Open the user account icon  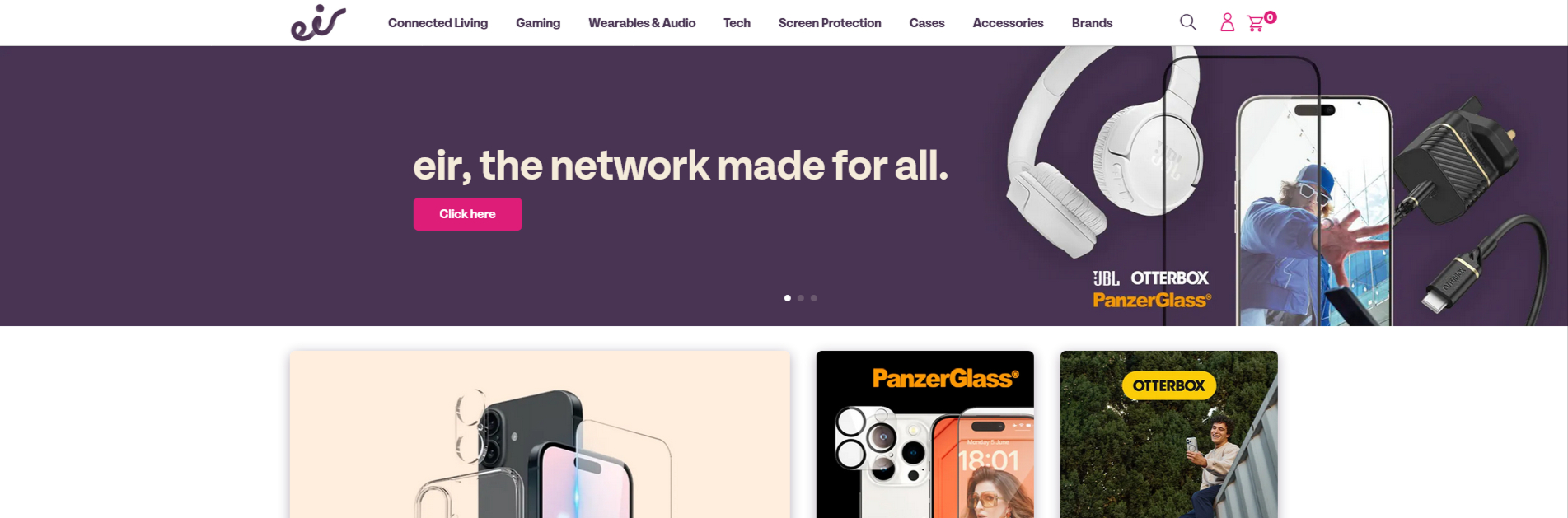(1227, 22)
